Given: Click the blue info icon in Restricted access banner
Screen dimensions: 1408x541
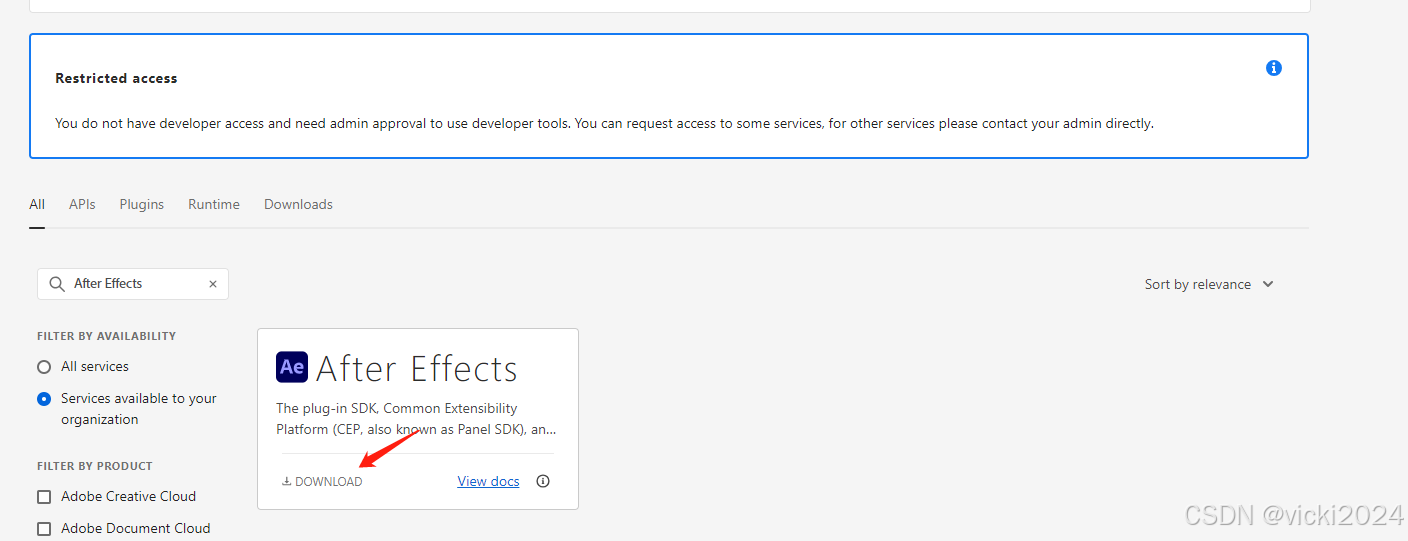Looking at the screenshot, I should tap(1274, 68).
